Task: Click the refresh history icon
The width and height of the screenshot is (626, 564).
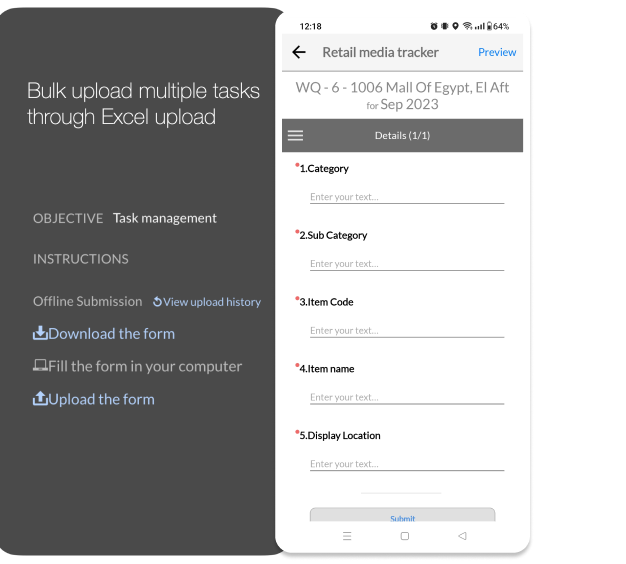Action: (157, 302)
